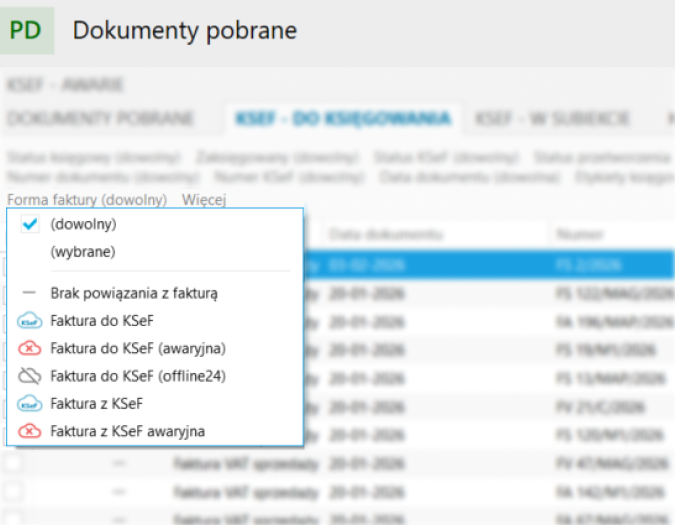Switch to the KSEF - W SUBIEKCIE tab
The image size is (675, 525).
coord(552,119)
